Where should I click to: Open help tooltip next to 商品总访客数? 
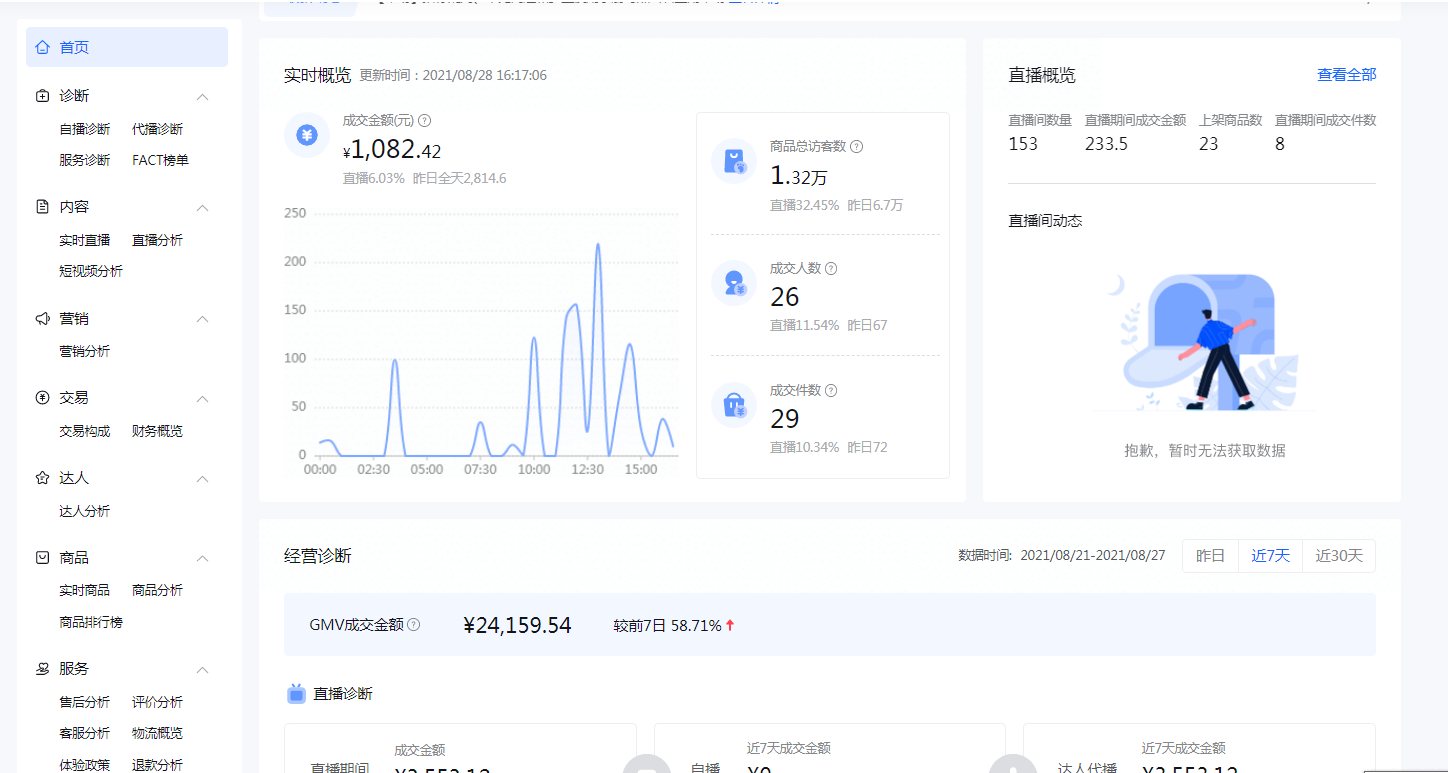click(x=857, y=146)
